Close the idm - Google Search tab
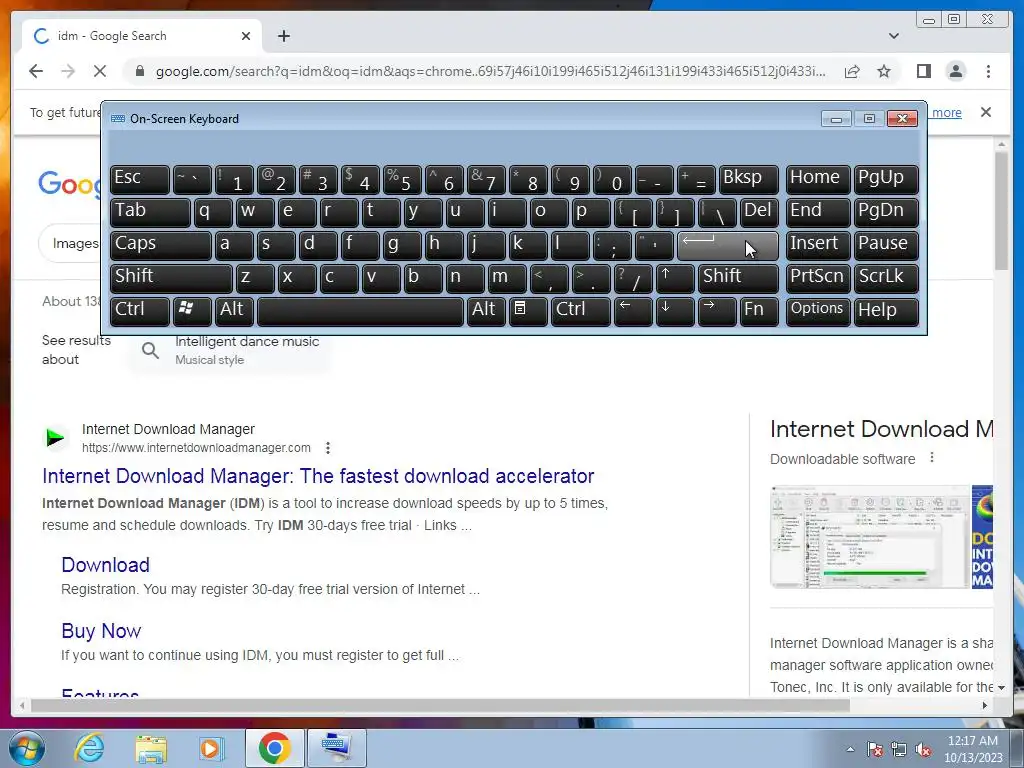This screenshot has height=768, width=1024. [246, 36]
